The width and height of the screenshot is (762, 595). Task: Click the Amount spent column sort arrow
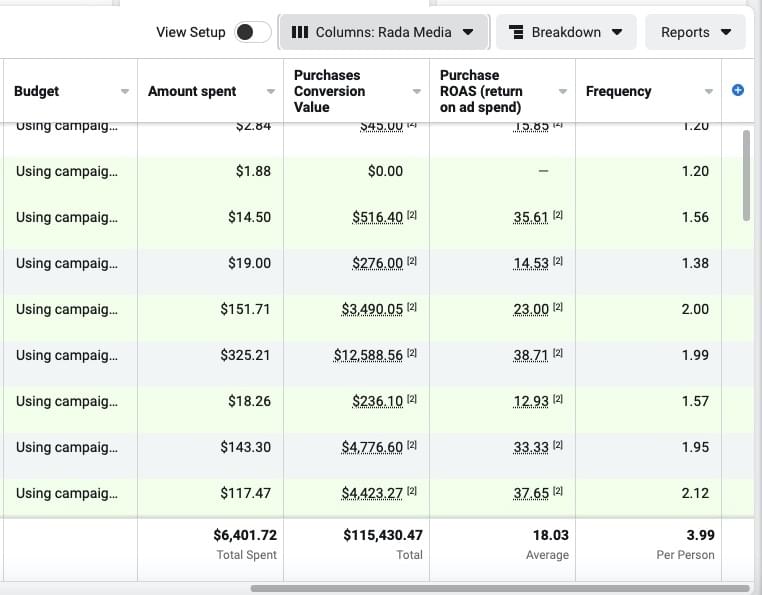[270, 92]
